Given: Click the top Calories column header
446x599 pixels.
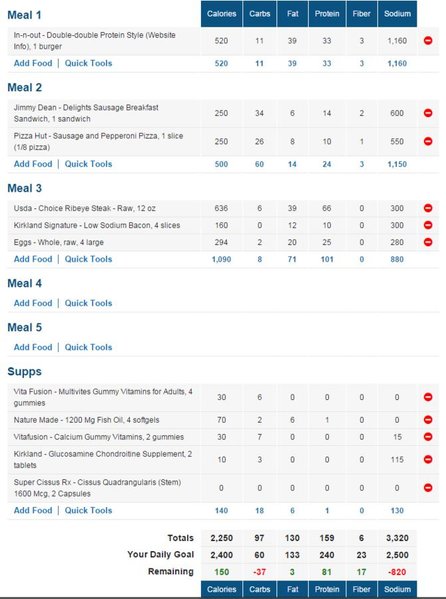Looking at the screenshot, I should (222, 14).
